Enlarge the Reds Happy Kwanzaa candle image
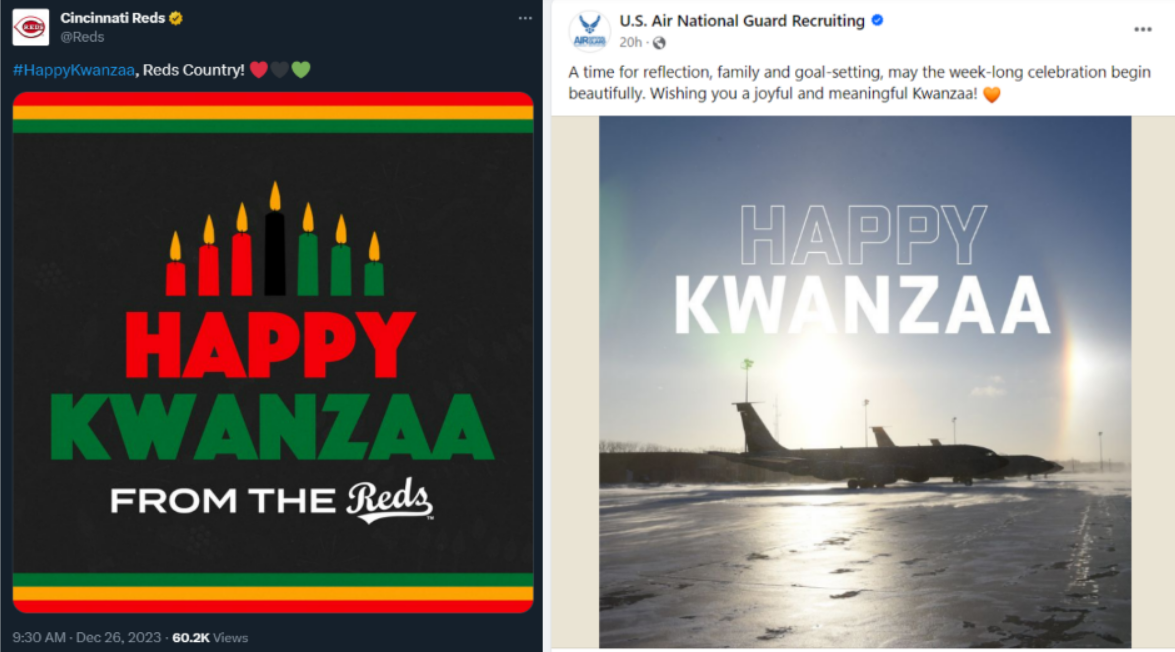The height and width of the screenshot is (652, 1175). tap(273, 352)
